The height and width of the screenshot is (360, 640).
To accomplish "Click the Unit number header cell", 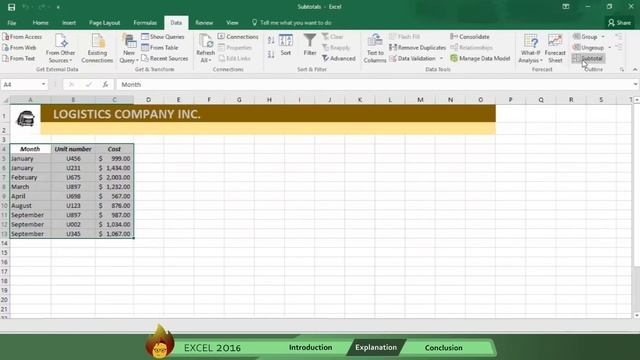I will click(x=73, y=149).
